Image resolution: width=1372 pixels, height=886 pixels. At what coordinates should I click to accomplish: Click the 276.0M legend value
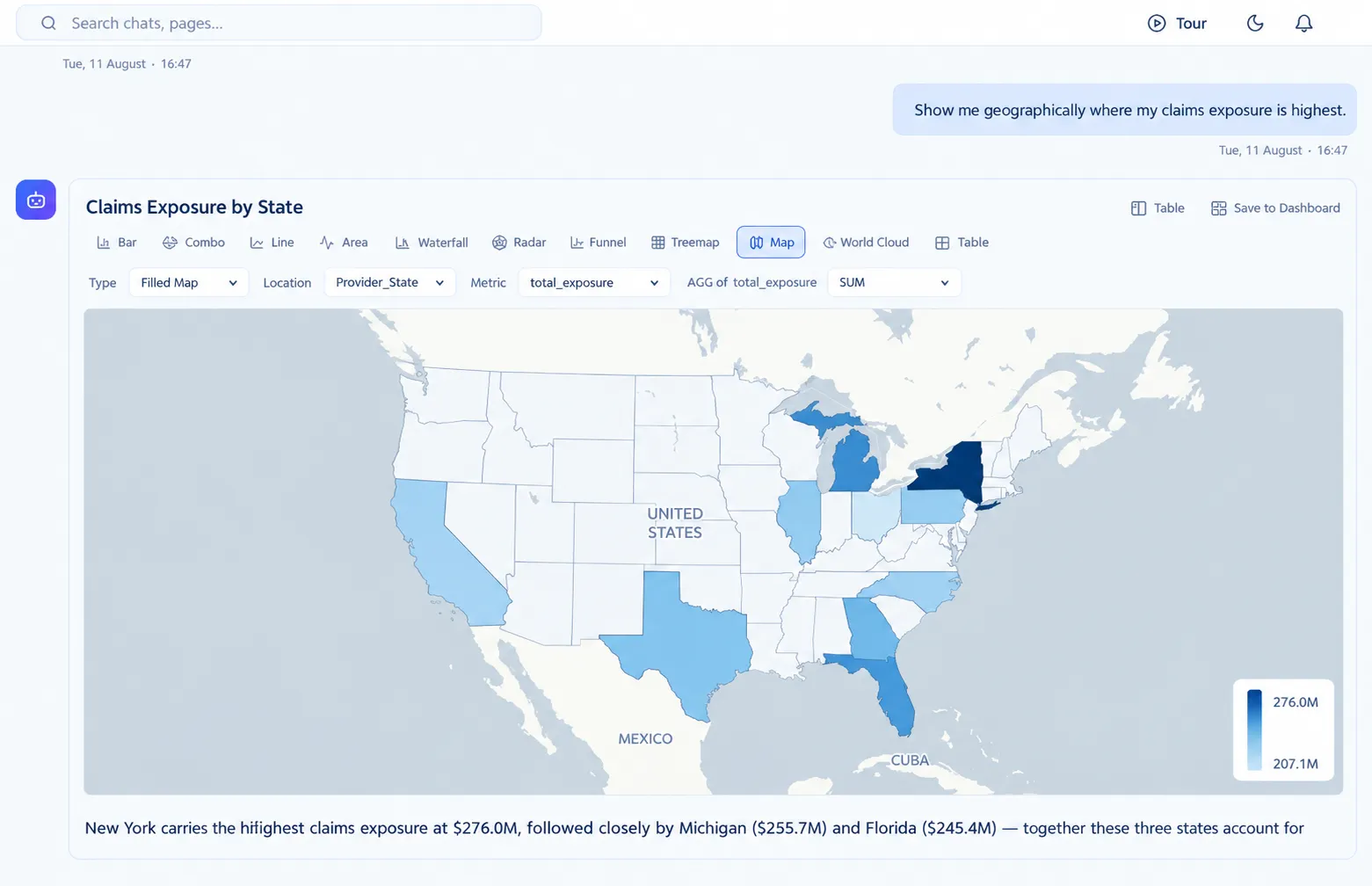coord(1296,702)
